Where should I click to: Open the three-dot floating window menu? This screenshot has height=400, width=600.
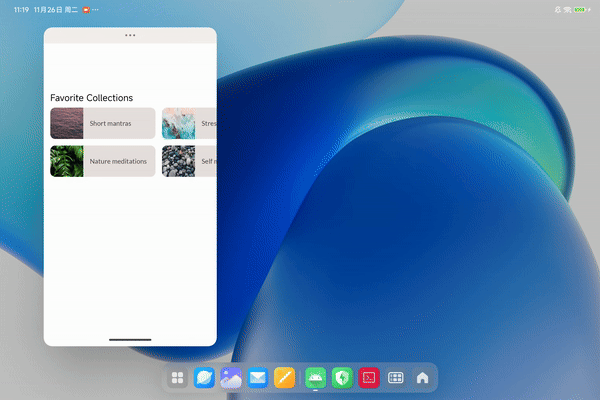point(130,35)
